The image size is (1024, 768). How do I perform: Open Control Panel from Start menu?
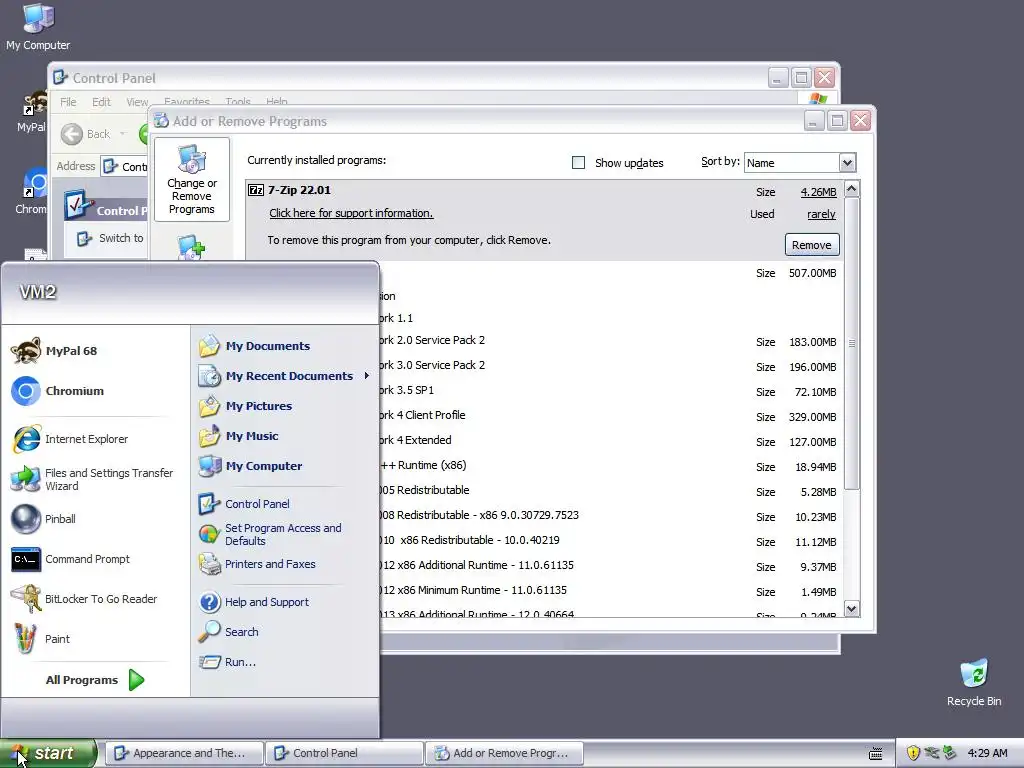(244, 504)
